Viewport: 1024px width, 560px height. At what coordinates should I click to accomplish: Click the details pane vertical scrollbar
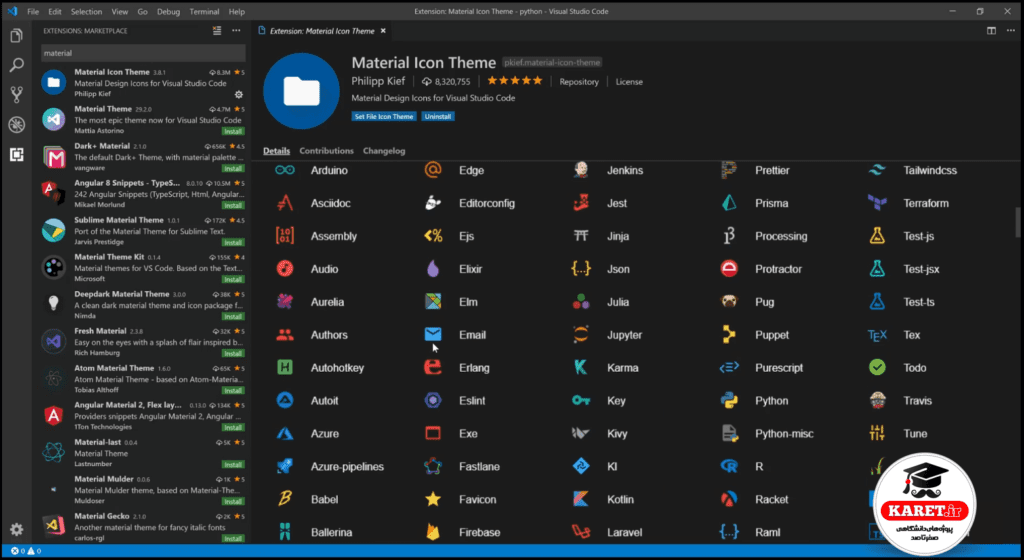point(1017,223)
